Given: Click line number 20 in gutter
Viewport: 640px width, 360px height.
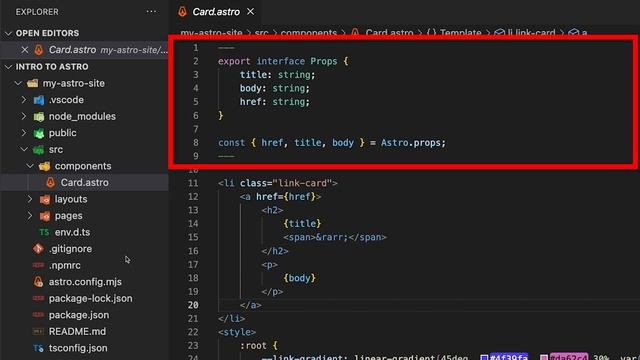Looking at the screenshot, I should 193,305.
